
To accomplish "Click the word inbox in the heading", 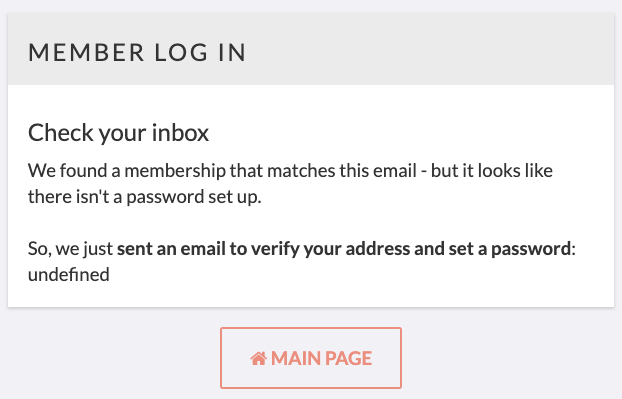I will [x=180, y=132].
